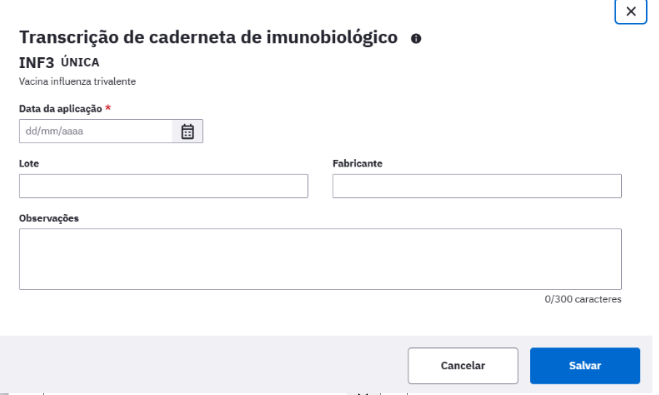Click the "Transcrição de caderneta de imunobiológico" heading
Screen dimensions: 659x395
tap(208, 37)
